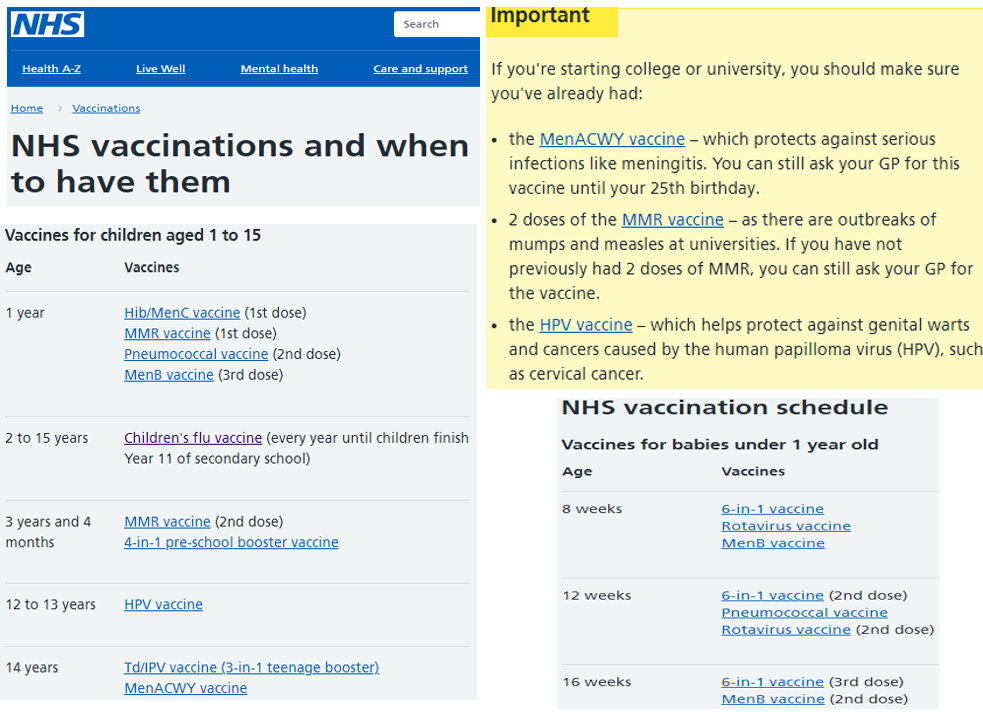Open the 4-in-1 pre-school booster vaccine link
Screen dimensions: 983x712
click(231, 542)
